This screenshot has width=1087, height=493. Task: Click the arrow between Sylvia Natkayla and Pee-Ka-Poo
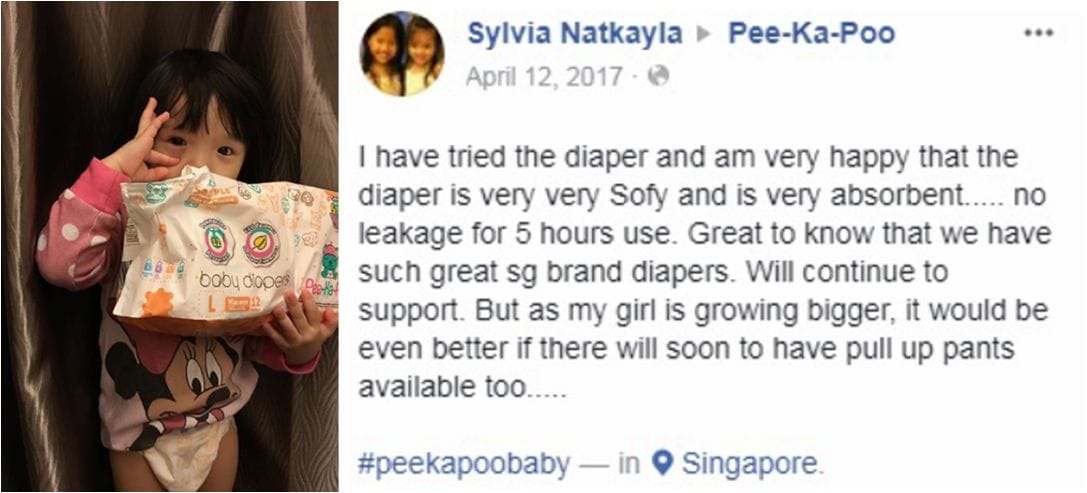[705, 34]
